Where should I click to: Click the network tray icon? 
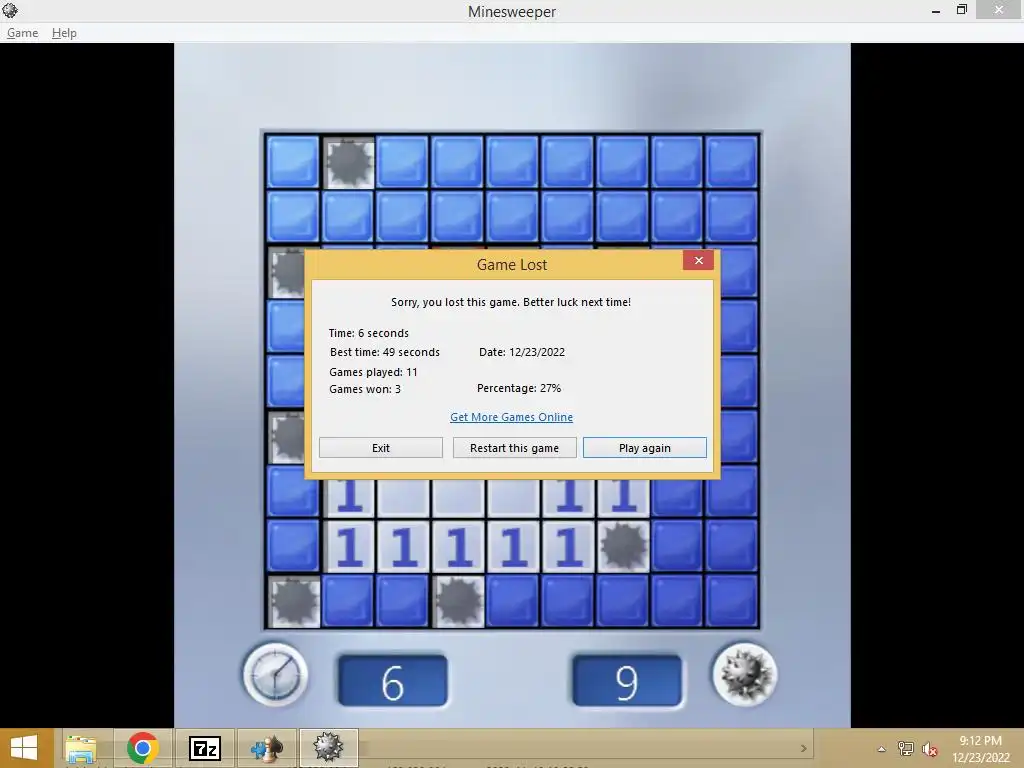point(906,748)
